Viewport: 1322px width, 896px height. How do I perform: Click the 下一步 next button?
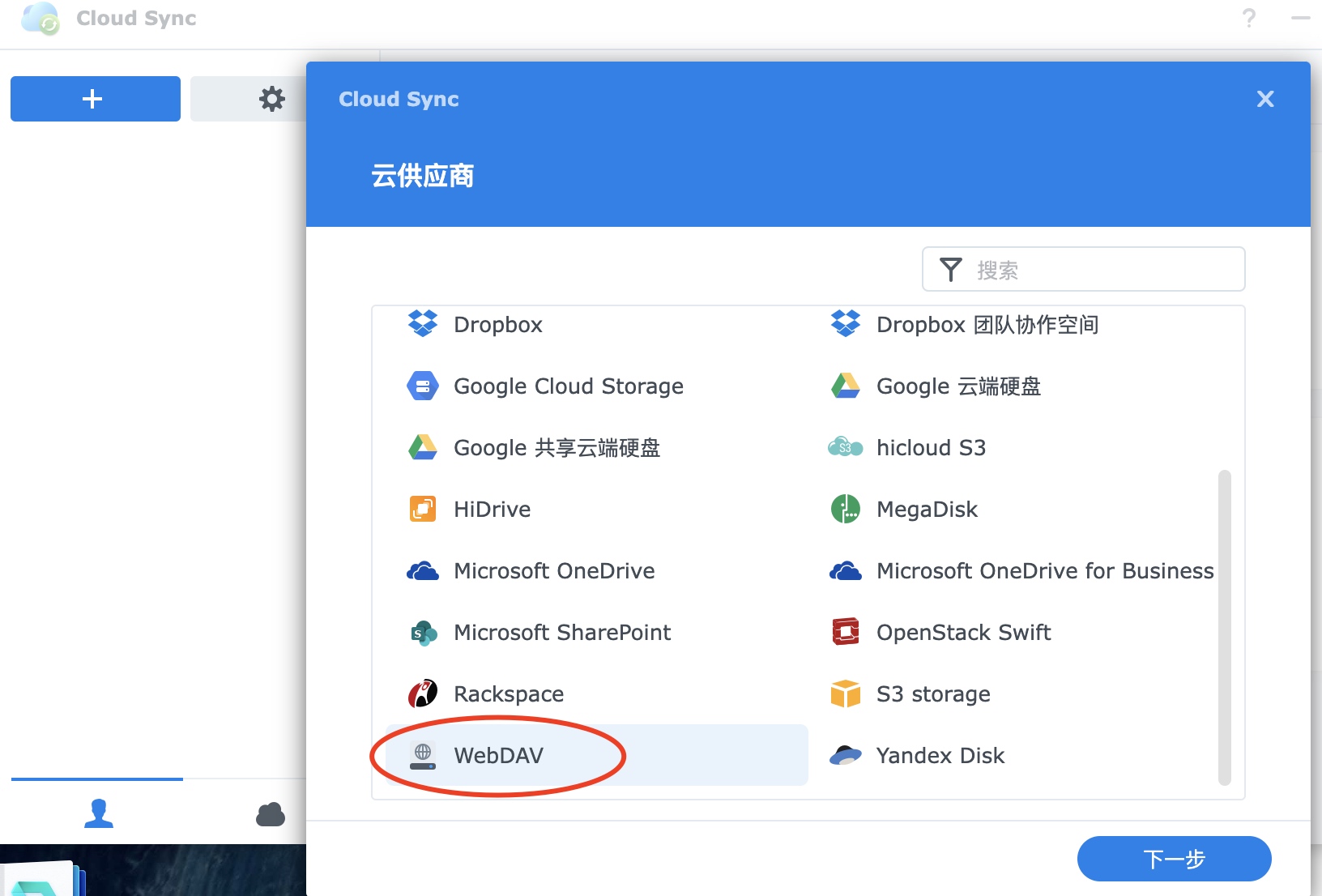(1174, 859)
